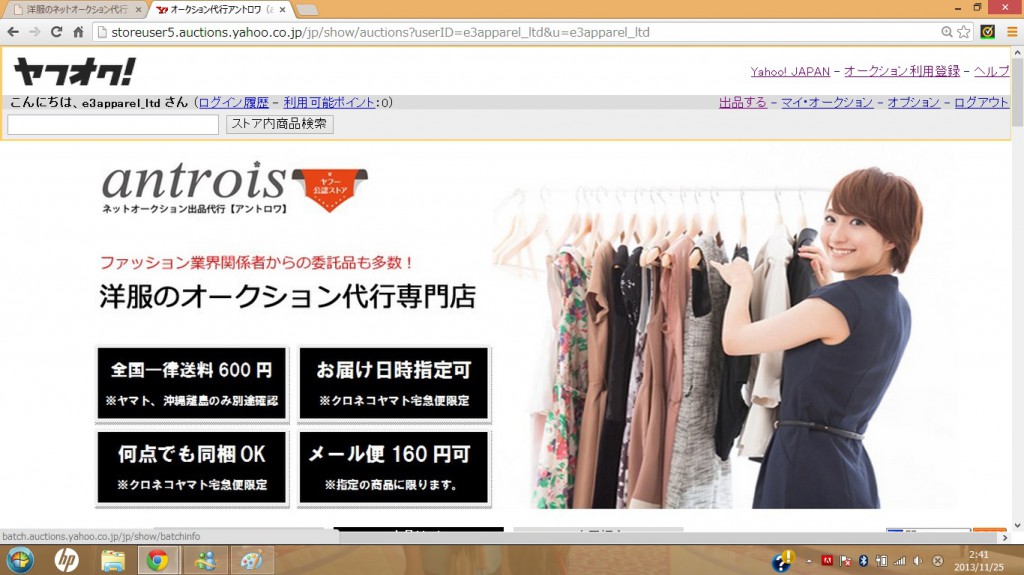1024x575 pixels.
Task: Open the ヘルプ link
Action: [x=991, y=71]
